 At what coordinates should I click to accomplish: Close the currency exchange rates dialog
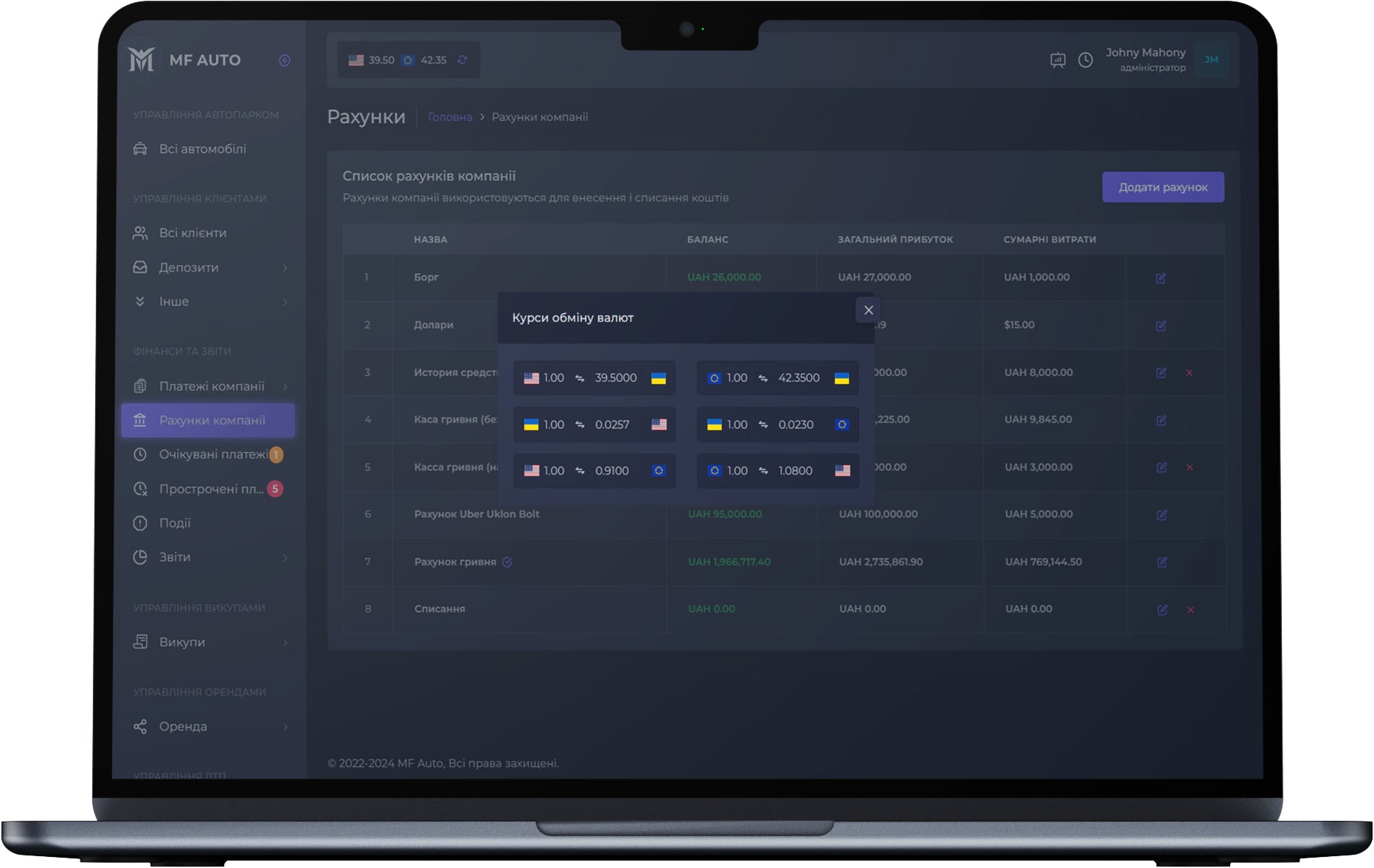(x=868, y=310)
